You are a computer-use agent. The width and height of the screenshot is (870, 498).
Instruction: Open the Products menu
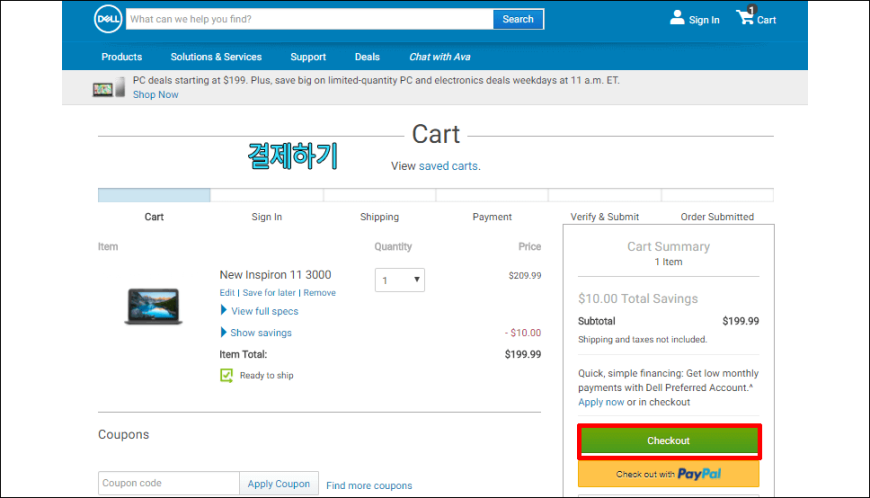[x=122, y=57]
